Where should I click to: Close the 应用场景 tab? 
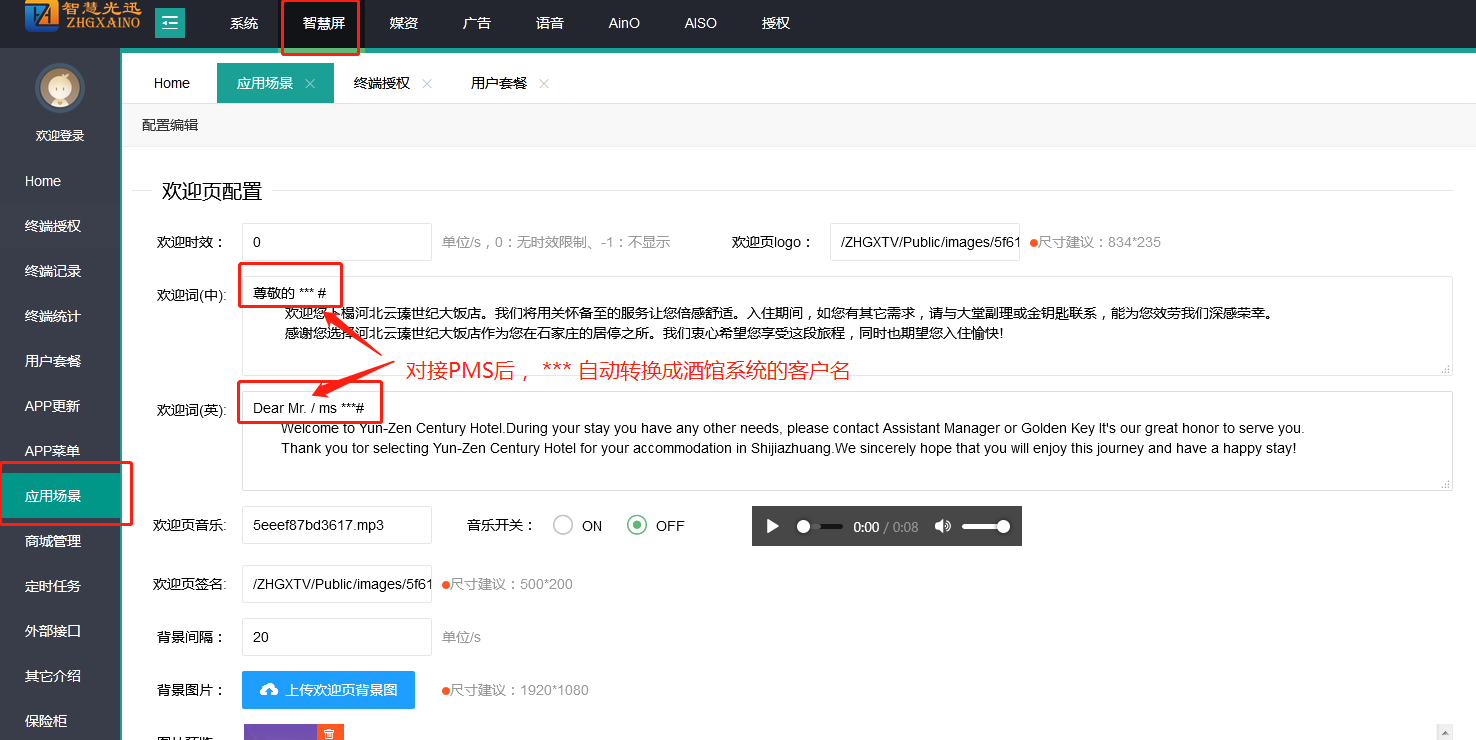click(x=310, y=84)
